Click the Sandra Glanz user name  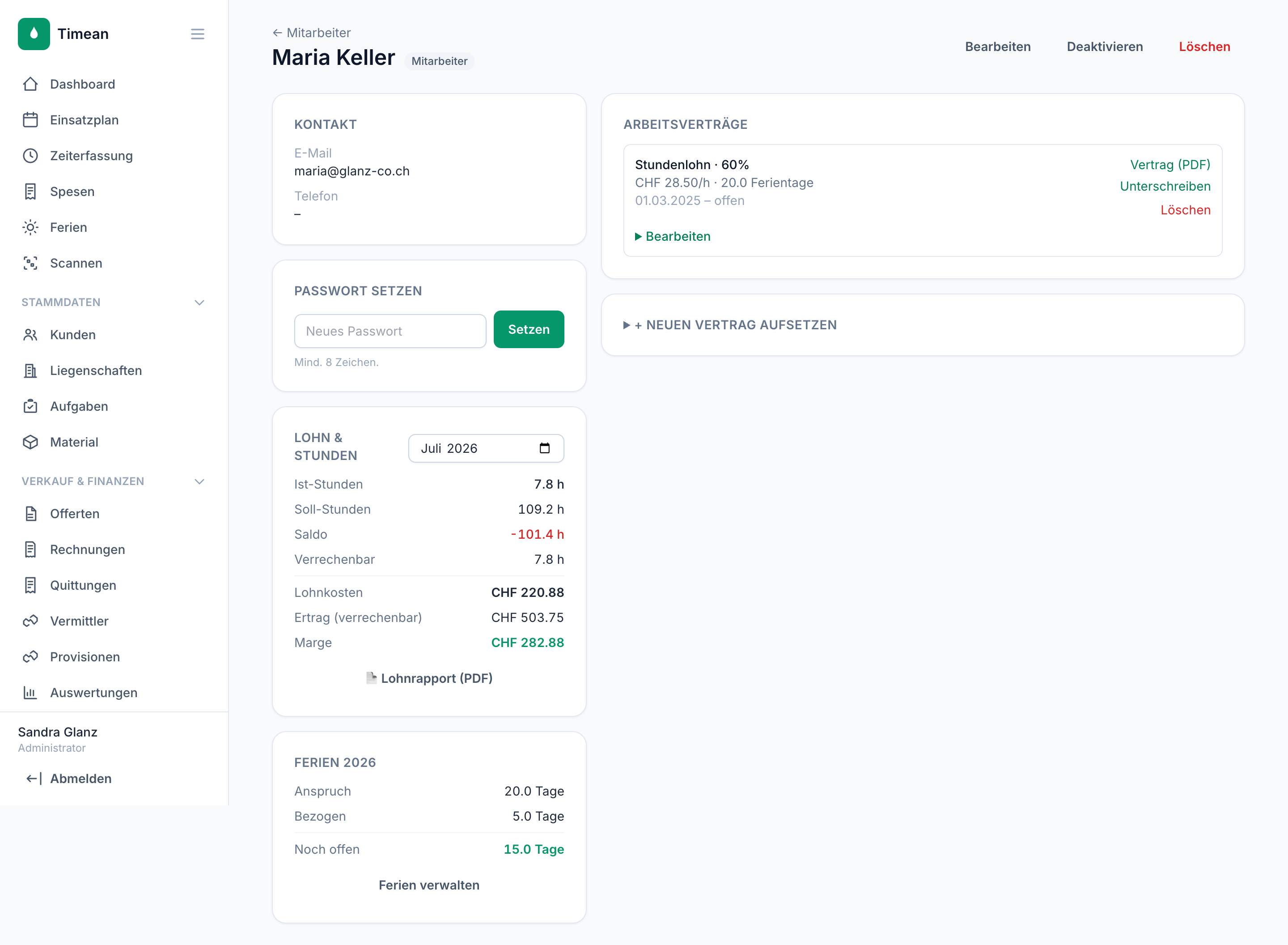click(x=58, y=732)
